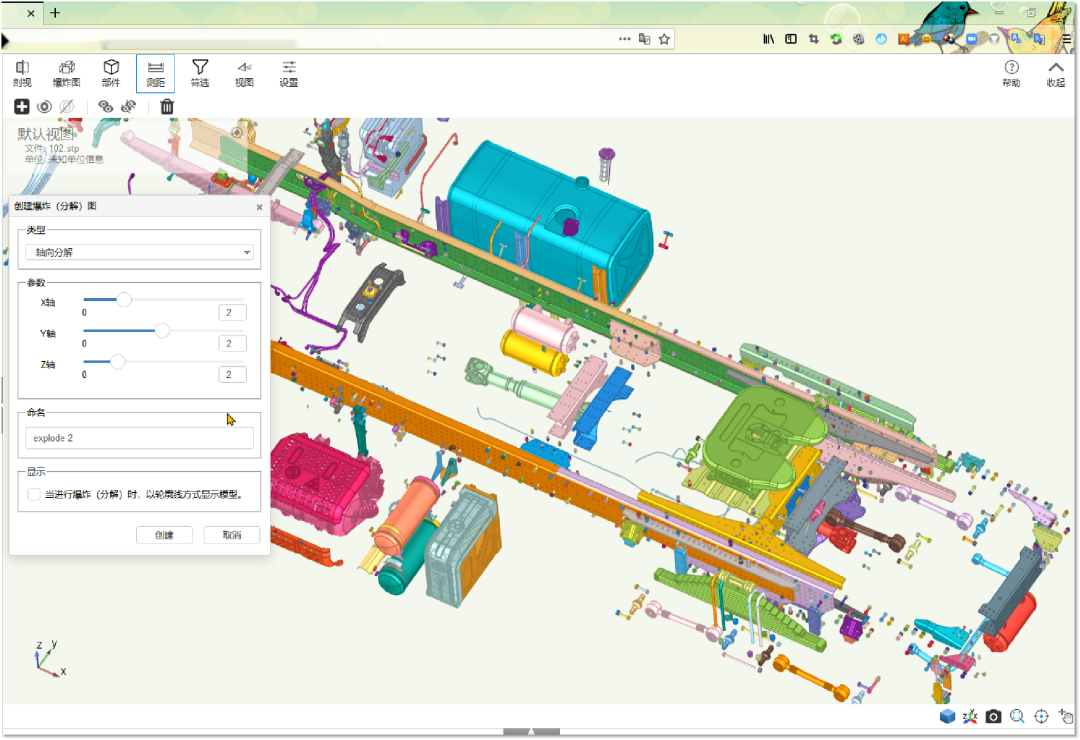Click the screenshot crop extension icon
This screenshot has height=740, width=1080.
tap(813, 39)
